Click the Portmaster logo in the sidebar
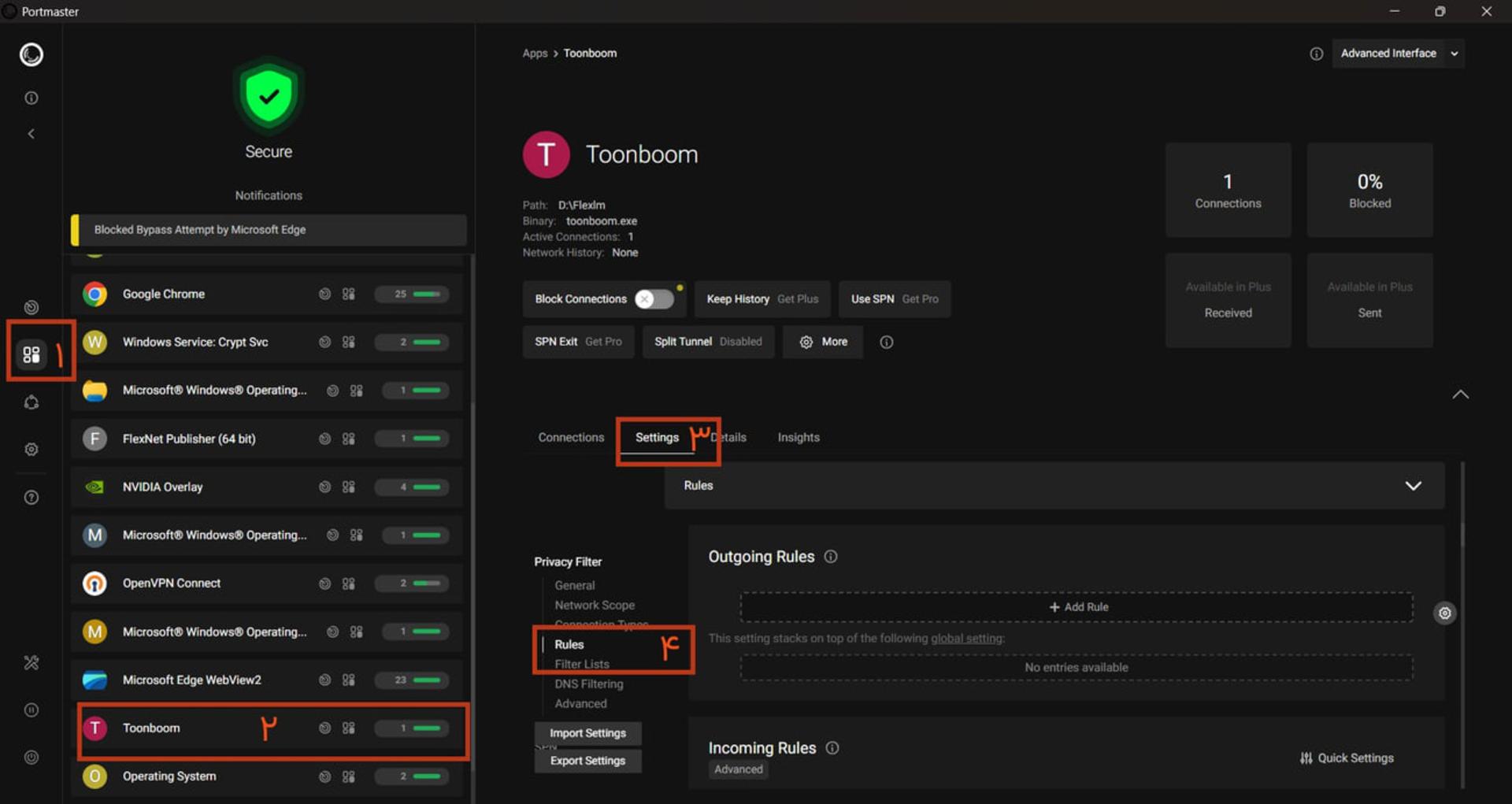1512x804 pixels. (31, 54)
